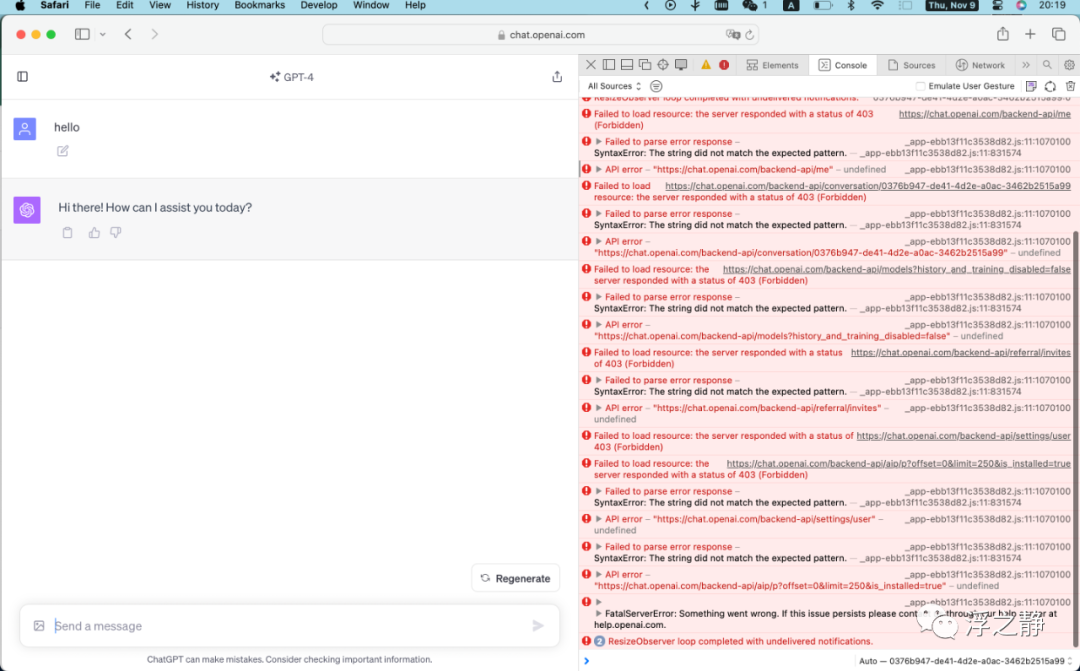Open the All Sources filter dropdown

click(x=614, y=86)
